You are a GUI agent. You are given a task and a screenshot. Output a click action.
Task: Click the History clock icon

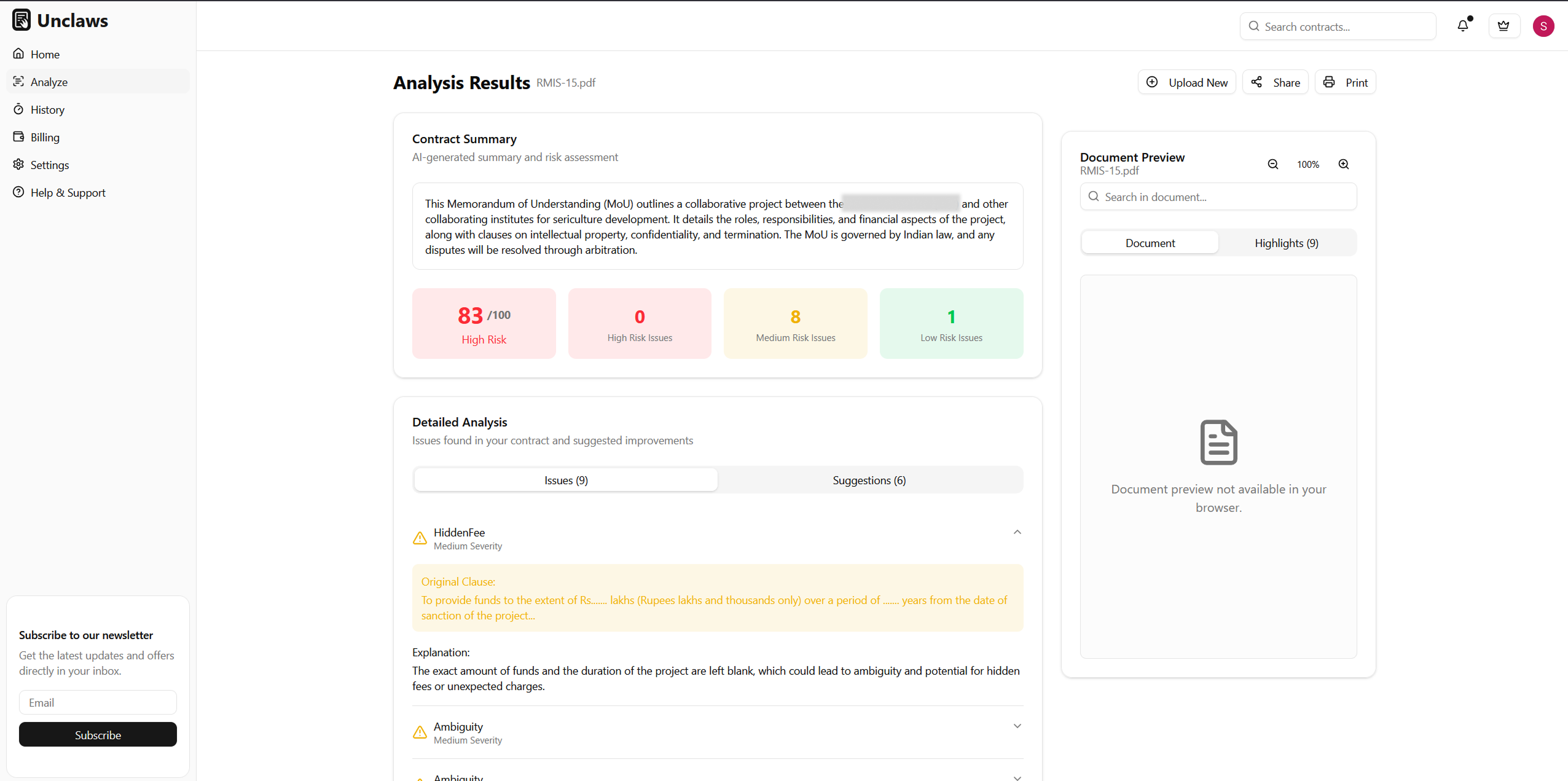tap(18, 109)
